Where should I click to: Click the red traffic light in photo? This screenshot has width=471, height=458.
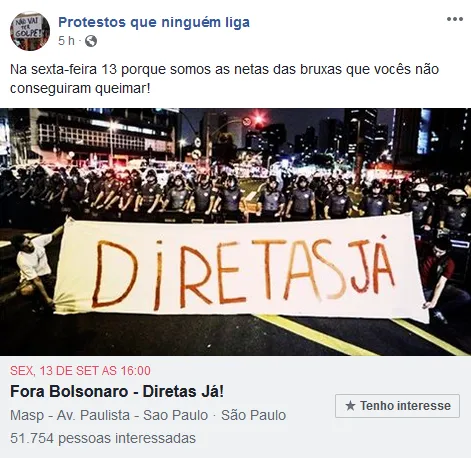coord(259,119)
